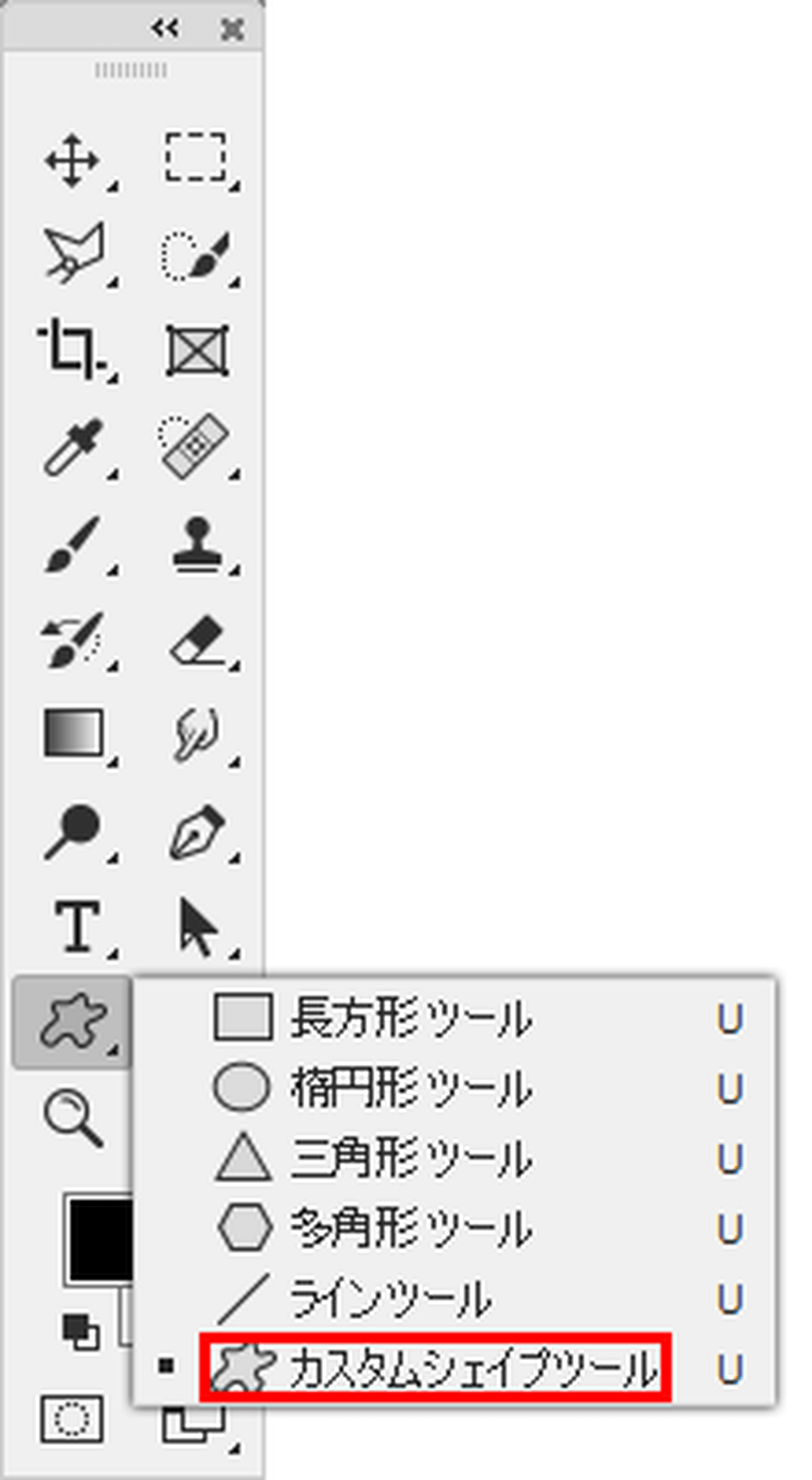This screenshot has height=1480, width=812.
Task: Select the Move tool
Action: 72,161
